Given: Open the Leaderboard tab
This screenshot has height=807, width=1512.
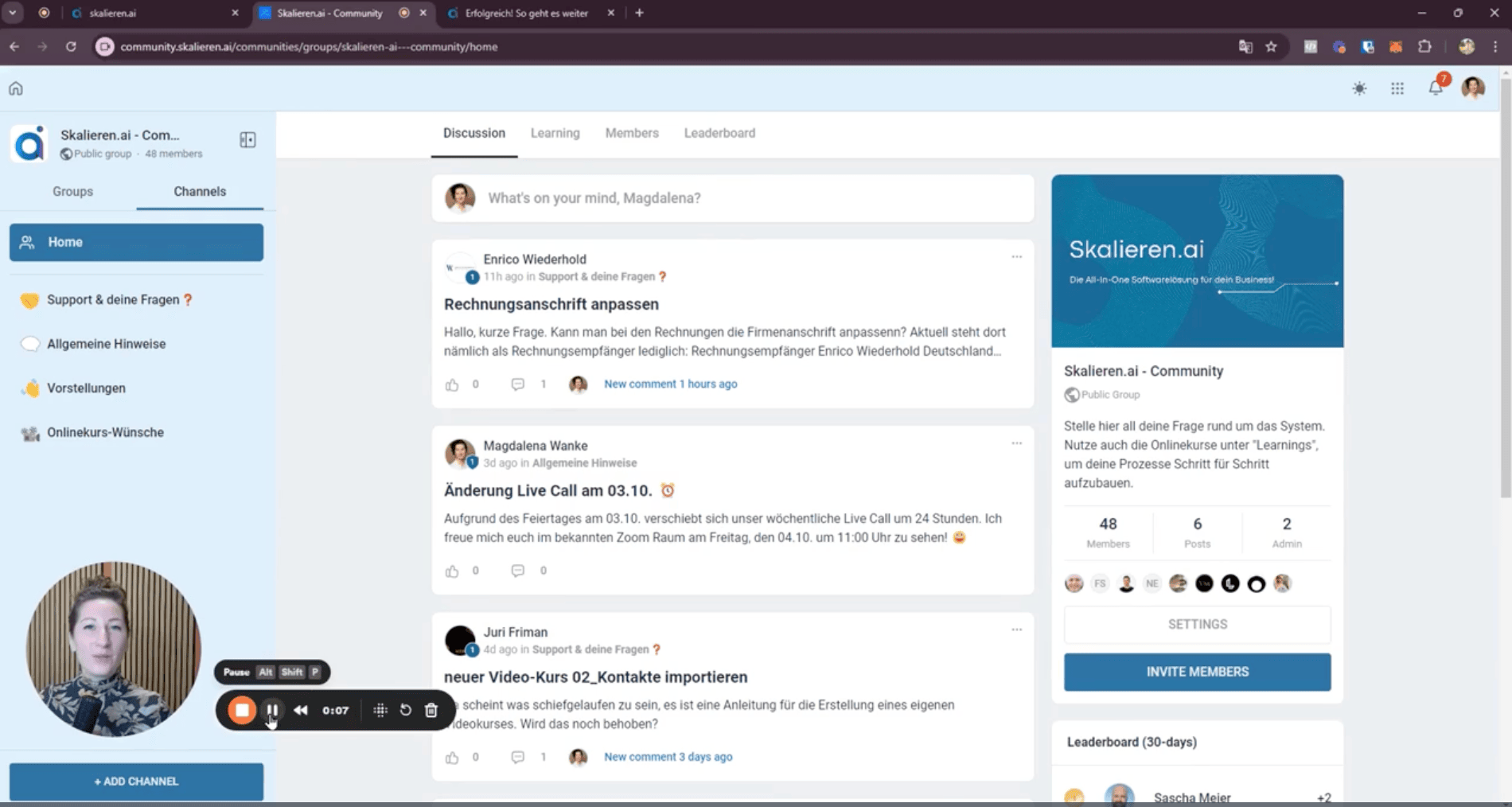Looking at the screenshot, I should (x=719, y=133).
